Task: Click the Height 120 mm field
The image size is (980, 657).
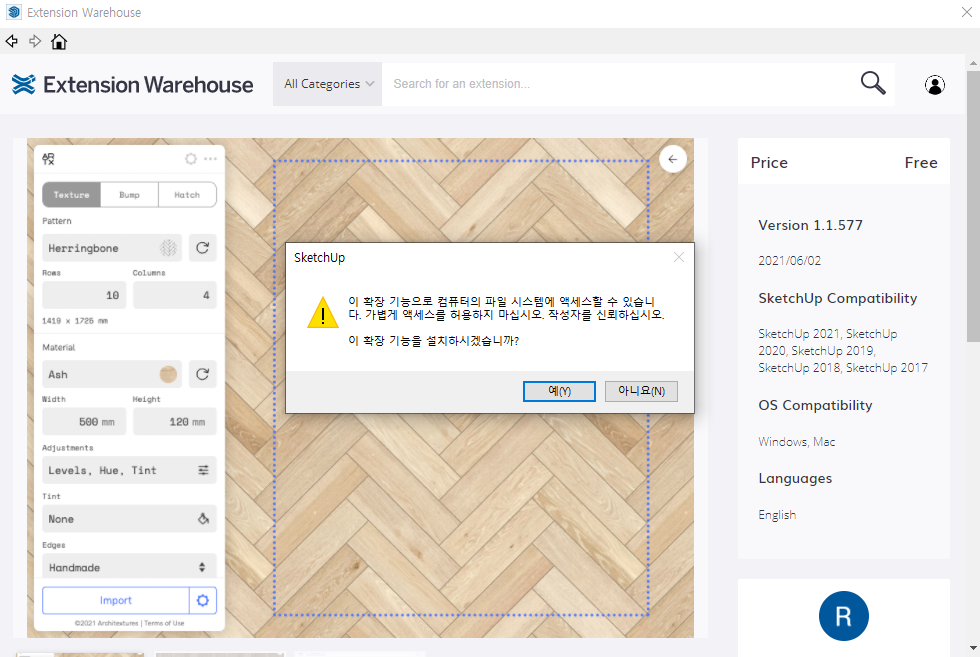Action: point(175,422)
